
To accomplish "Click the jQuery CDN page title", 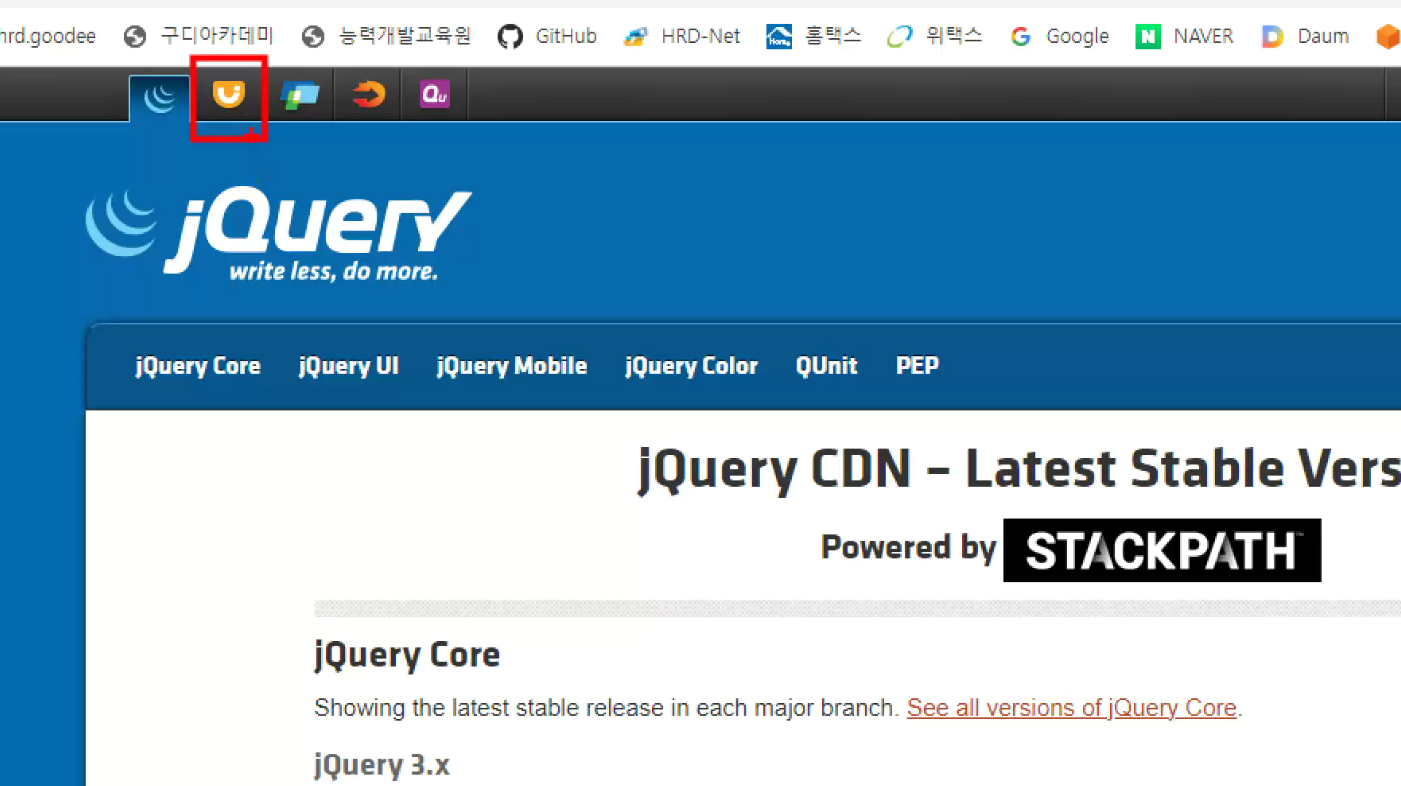I will click(x=1019, y=469).
